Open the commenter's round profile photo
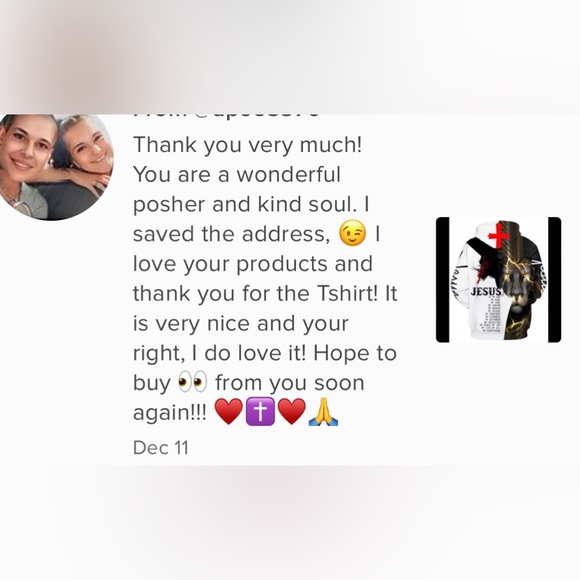This screenshot has height=580, width=580. (x=55, y=167)
